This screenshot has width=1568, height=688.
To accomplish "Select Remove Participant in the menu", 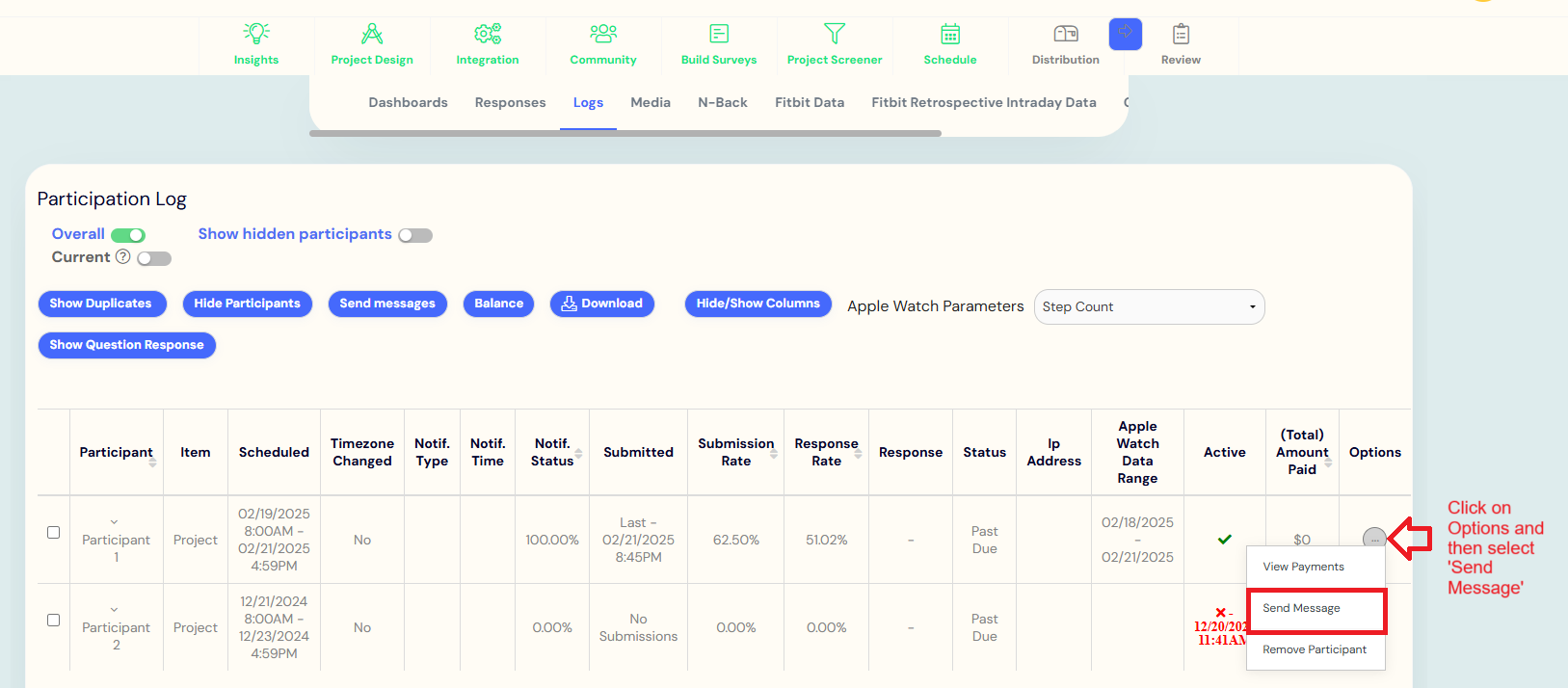I will (x=1314, y=649).
